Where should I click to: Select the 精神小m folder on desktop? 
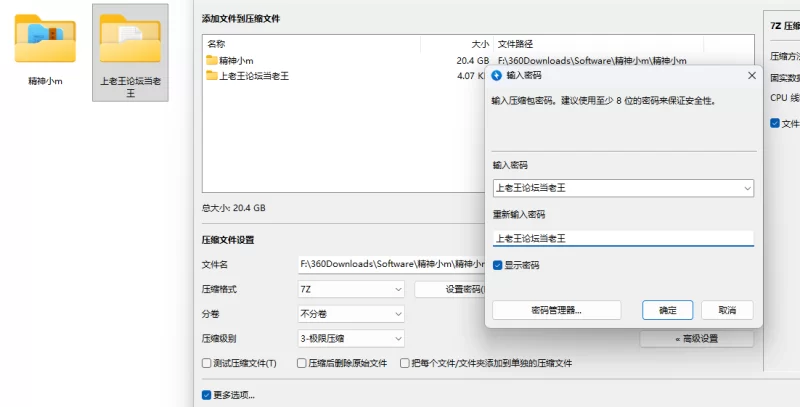[x=45, y=49]
